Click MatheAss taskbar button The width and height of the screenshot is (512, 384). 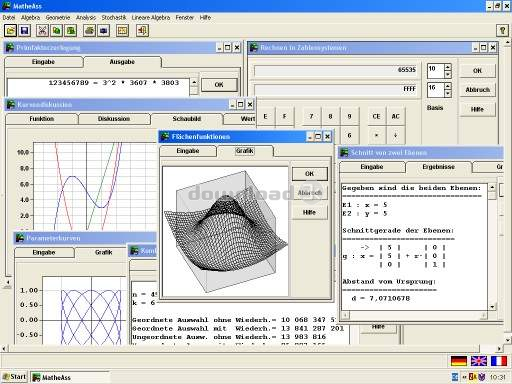pyautogui.click(x=70, y=377)
